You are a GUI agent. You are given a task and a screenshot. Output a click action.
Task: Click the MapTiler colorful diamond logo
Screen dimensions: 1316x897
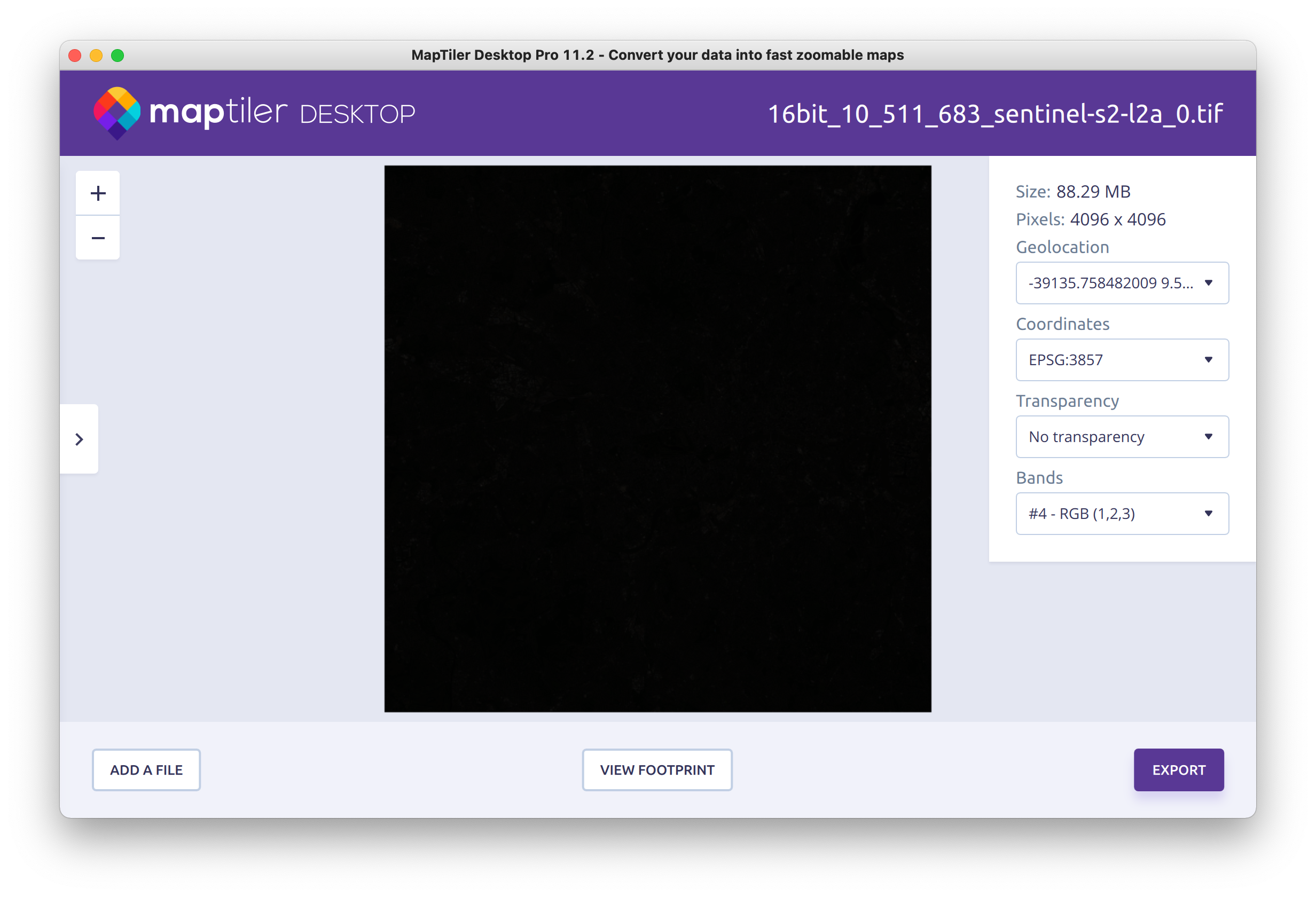(x=116, y=113)
